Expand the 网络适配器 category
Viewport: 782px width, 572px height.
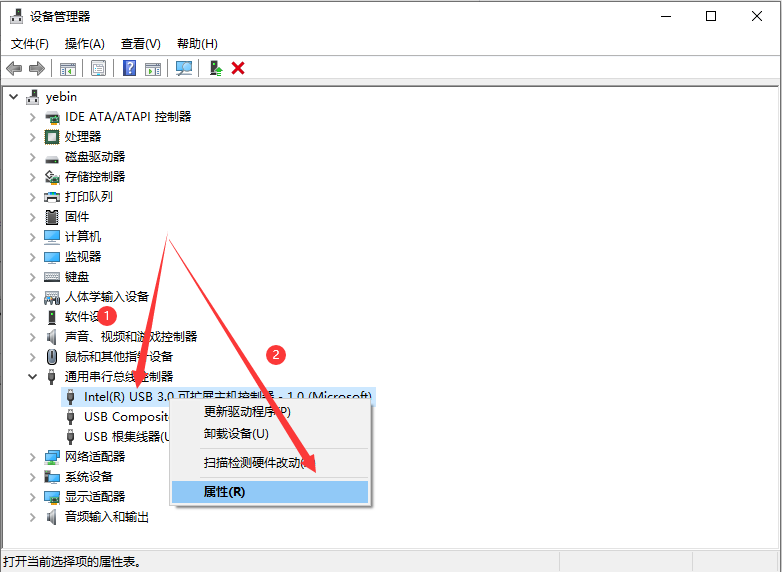pos(33,457)
